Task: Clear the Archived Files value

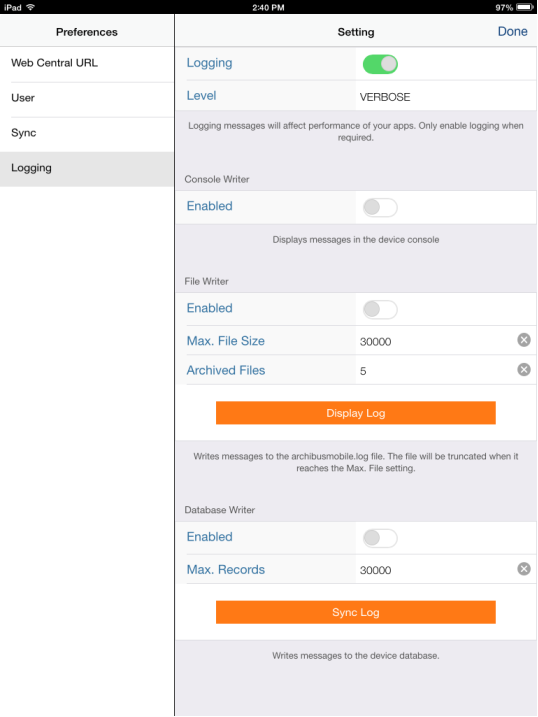Action: click(524, 369)
